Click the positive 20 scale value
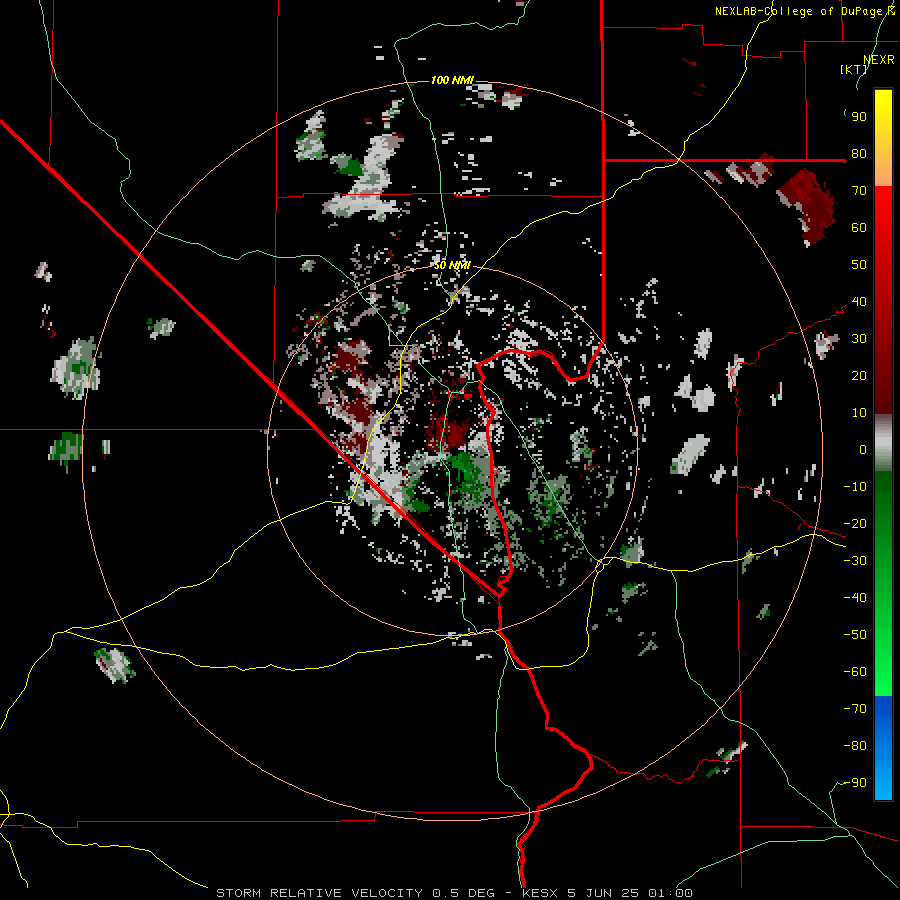 click(x=859, y=375)
